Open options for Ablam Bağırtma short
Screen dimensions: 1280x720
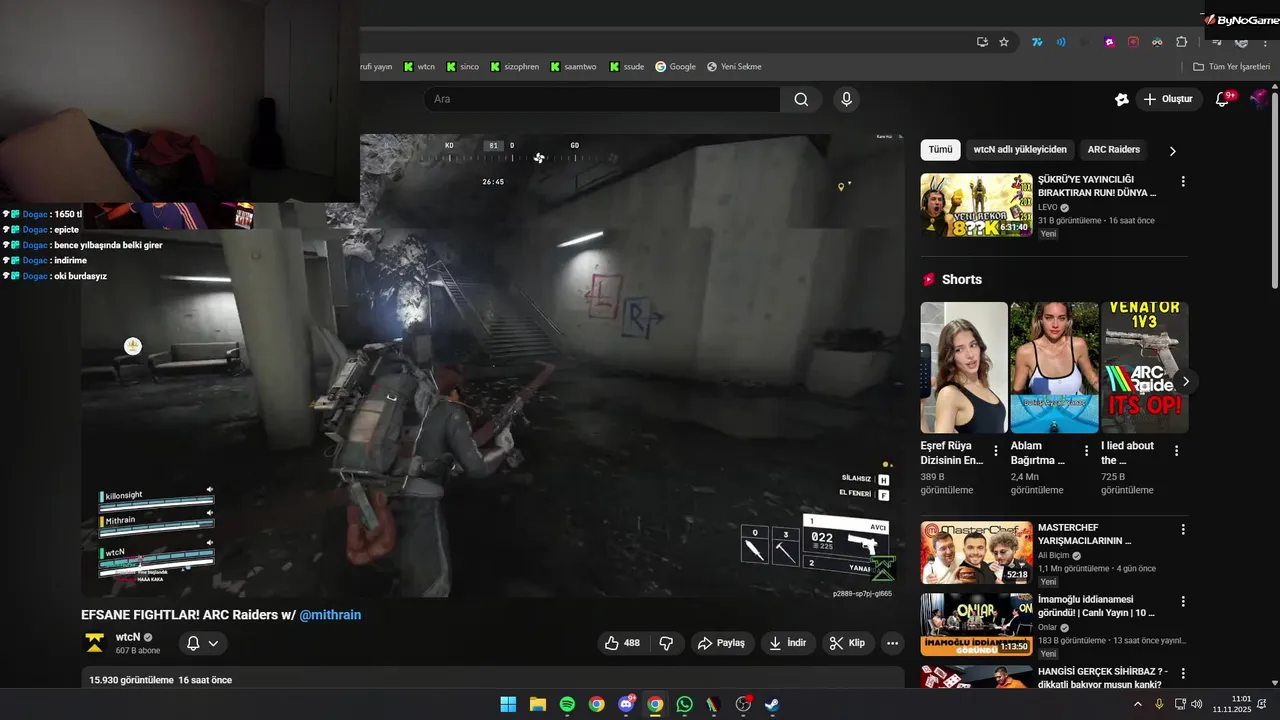1086,451
